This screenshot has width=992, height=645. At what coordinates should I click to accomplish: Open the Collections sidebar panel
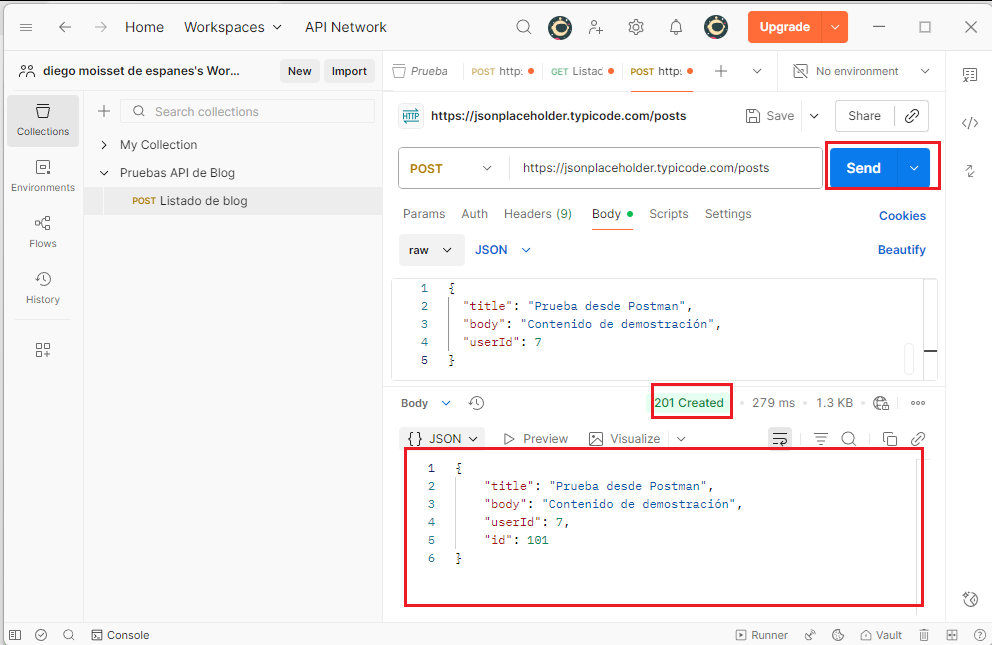43,120
